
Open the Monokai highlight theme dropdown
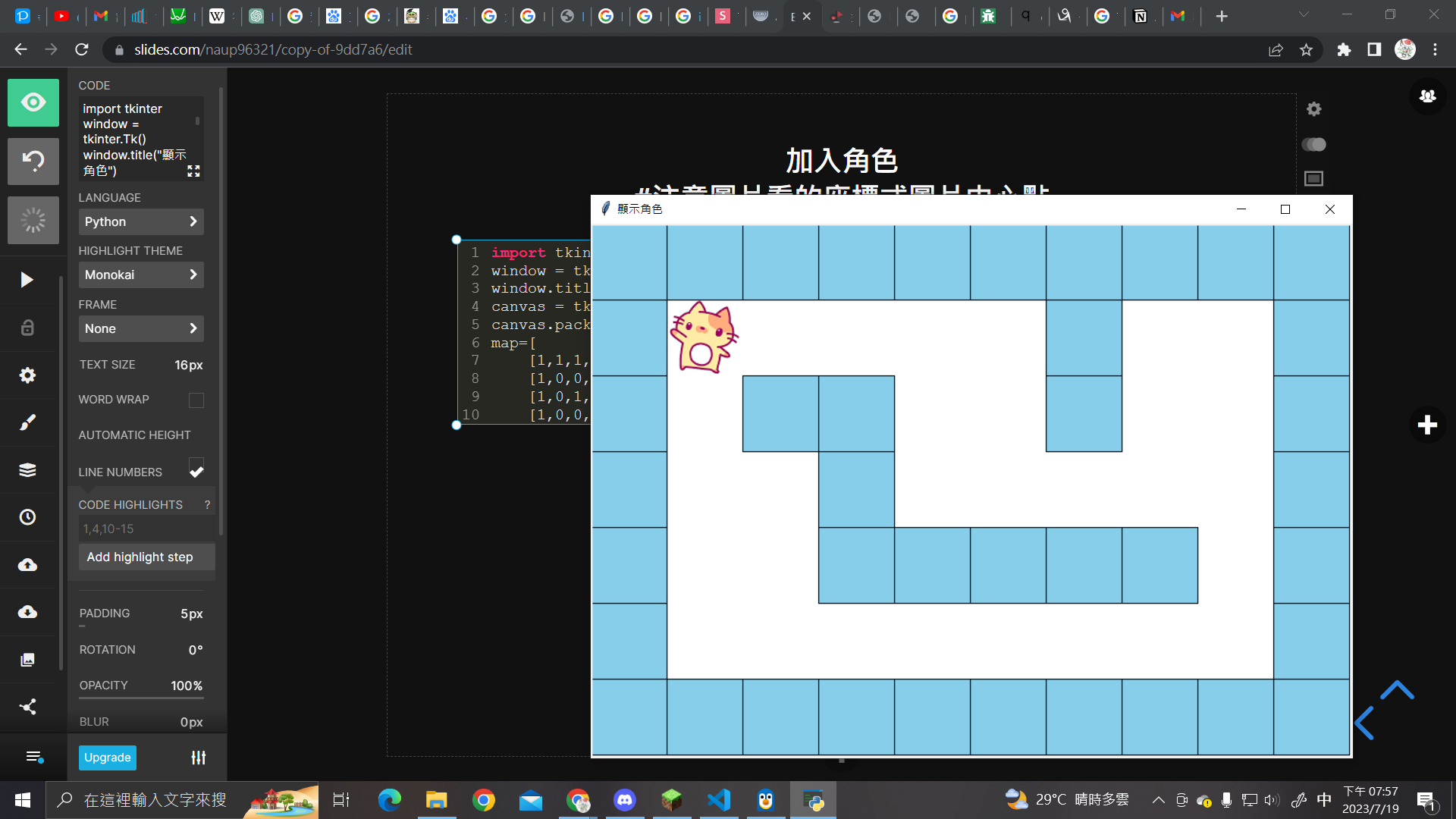coord(141,275)
